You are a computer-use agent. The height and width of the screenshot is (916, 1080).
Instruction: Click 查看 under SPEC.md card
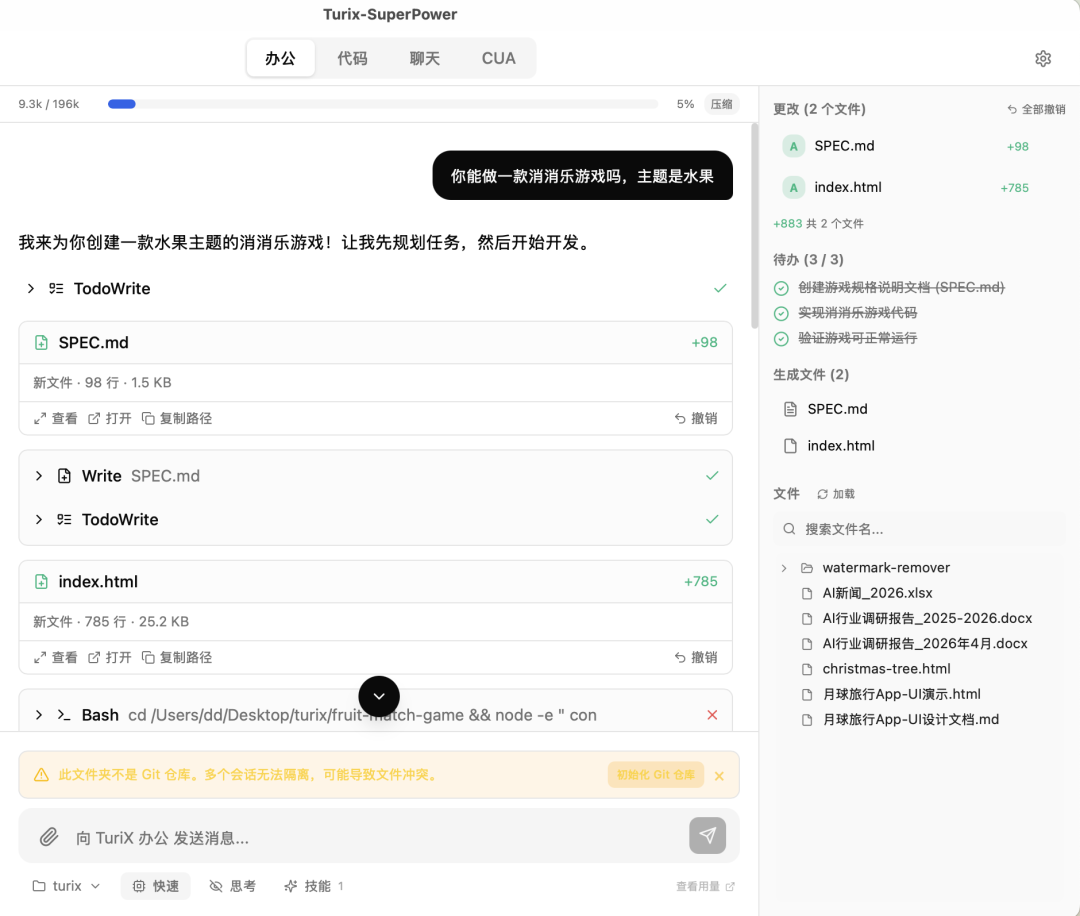coord(56,418)
